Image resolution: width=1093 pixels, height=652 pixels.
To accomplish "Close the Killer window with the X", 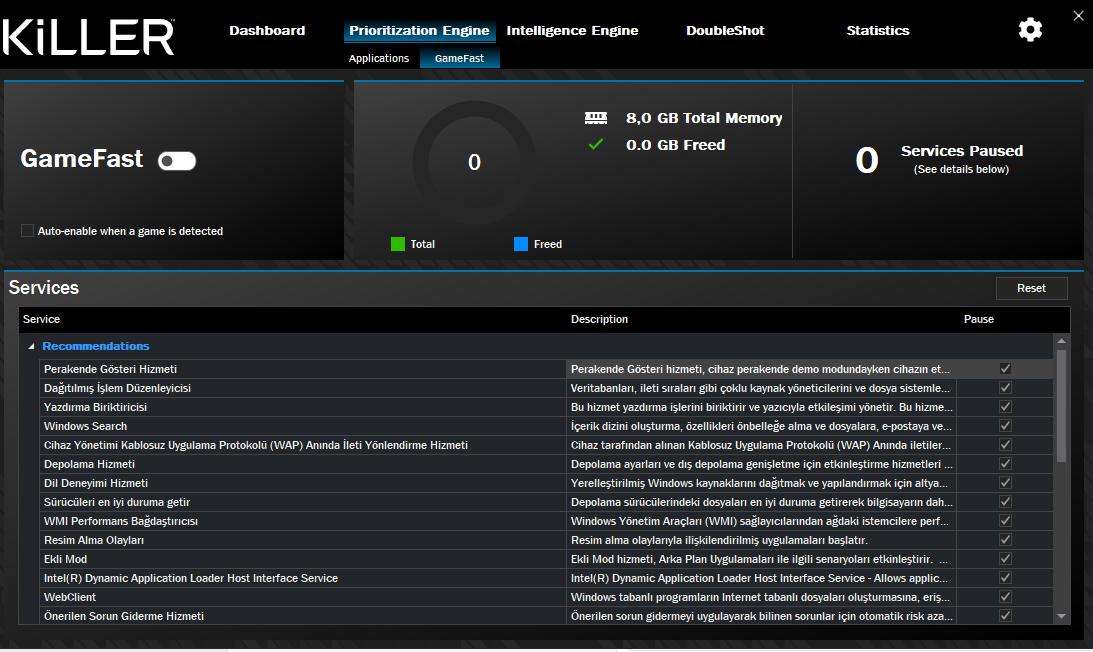I will (x=1078, y=15).
